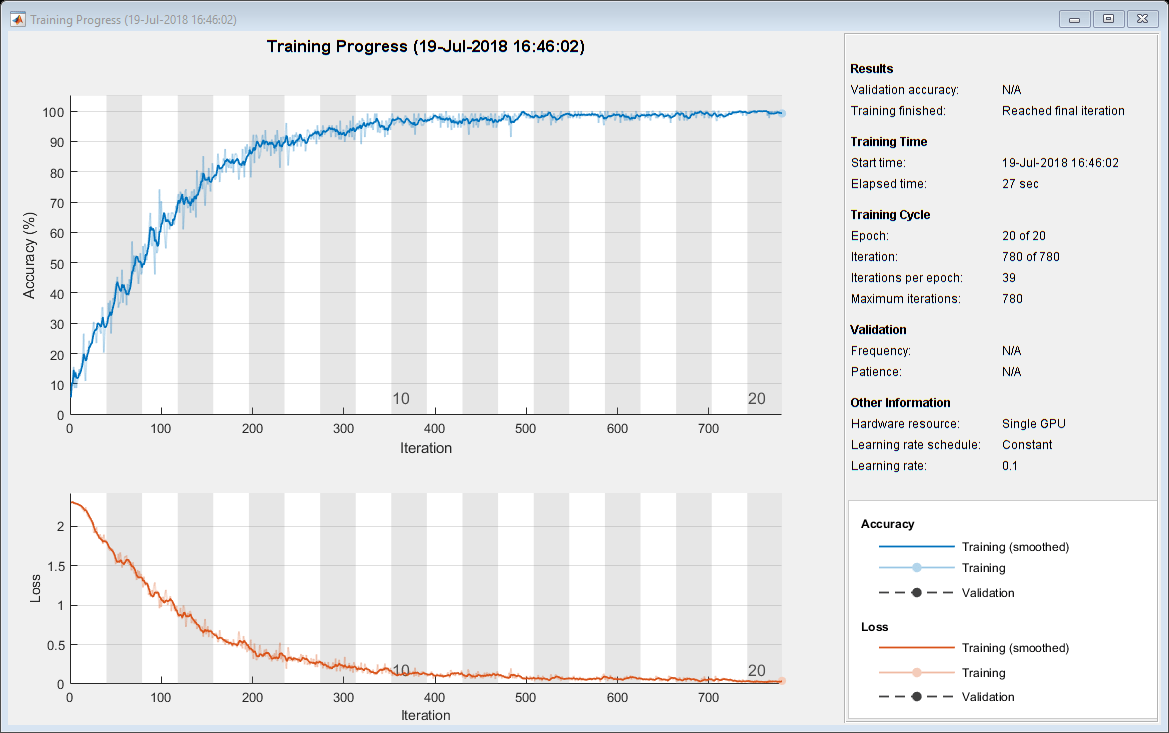Click the 'Validation accuracy:' label
Viewport: 1169px width, 733px height.
point(904,90)
